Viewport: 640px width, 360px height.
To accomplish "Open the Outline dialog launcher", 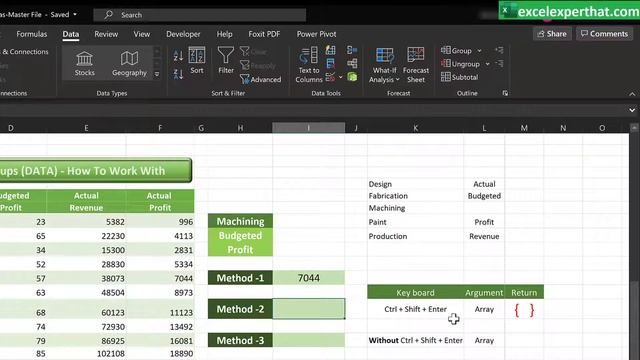I will click(505, 93).
